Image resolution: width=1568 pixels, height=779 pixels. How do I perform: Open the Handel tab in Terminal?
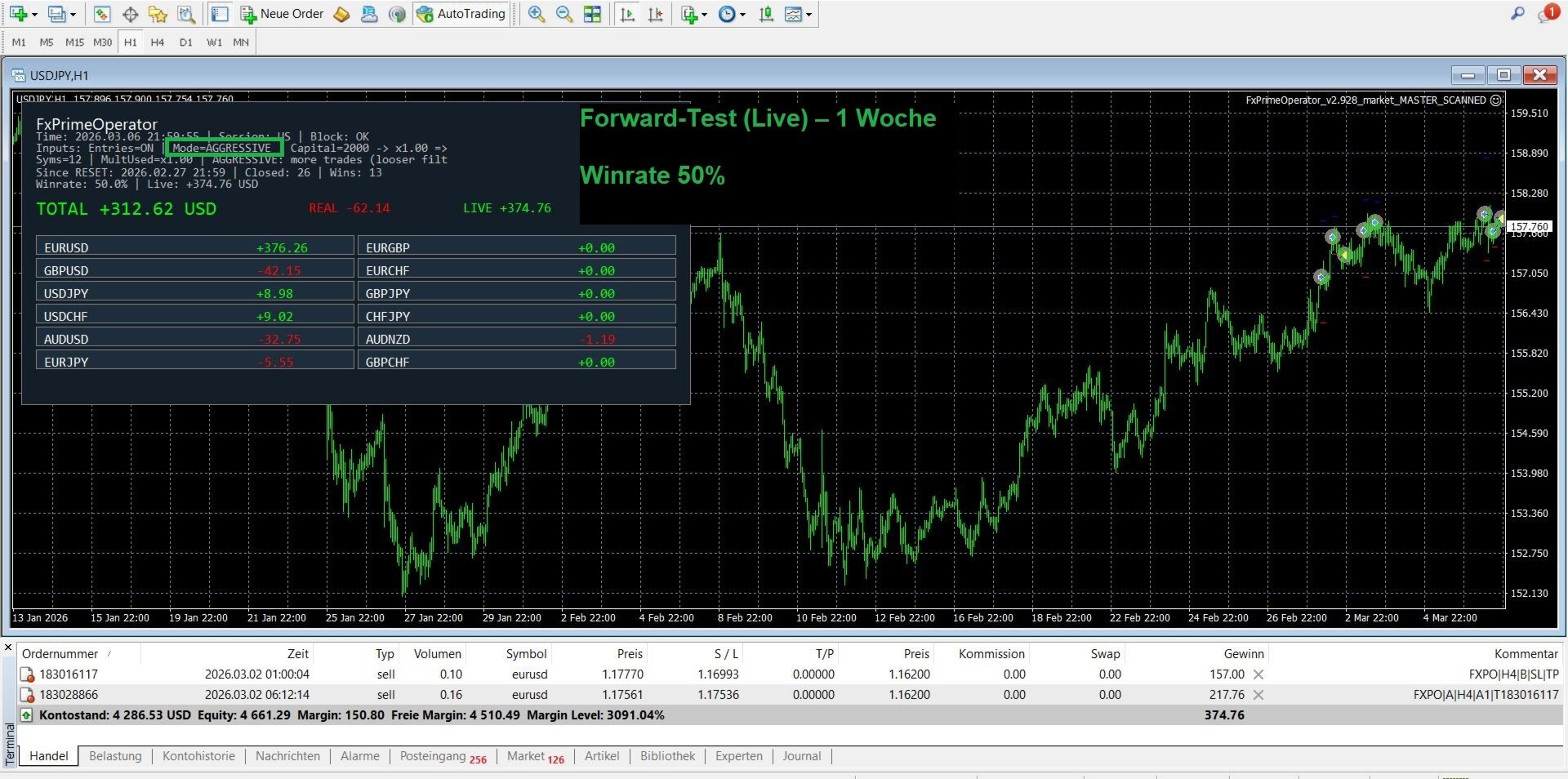[49, 756]
